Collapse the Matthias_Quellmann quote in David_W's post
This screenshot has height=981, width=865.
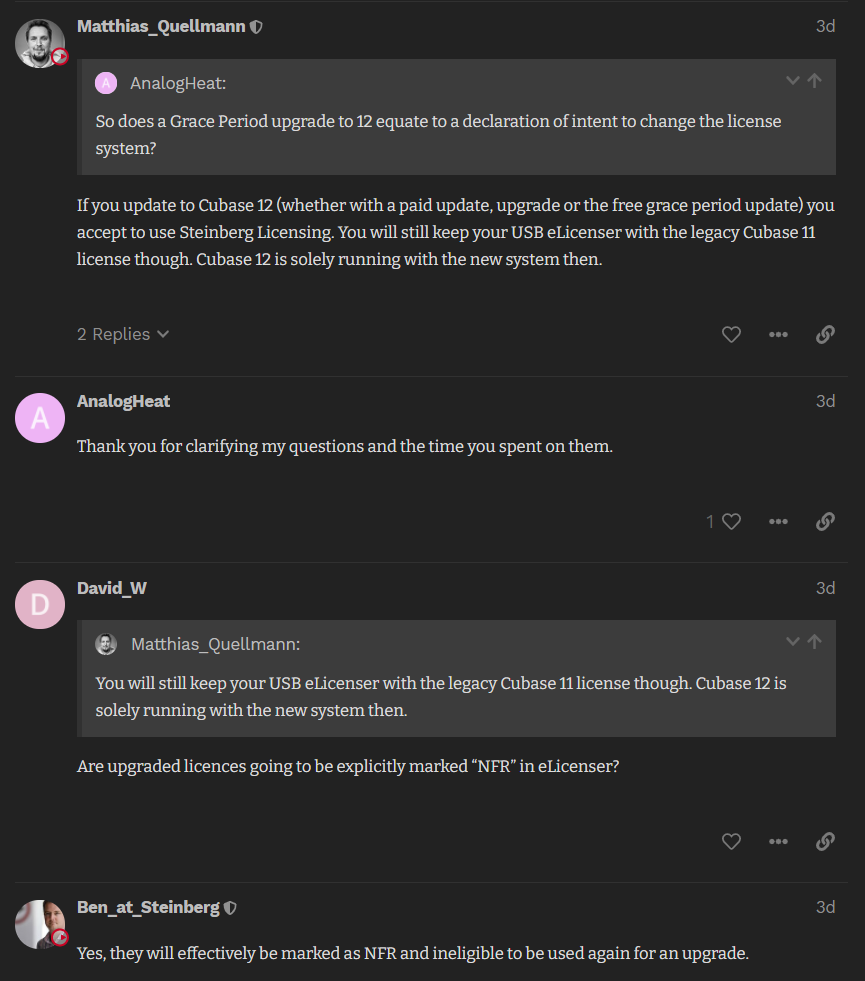point(793,641)
